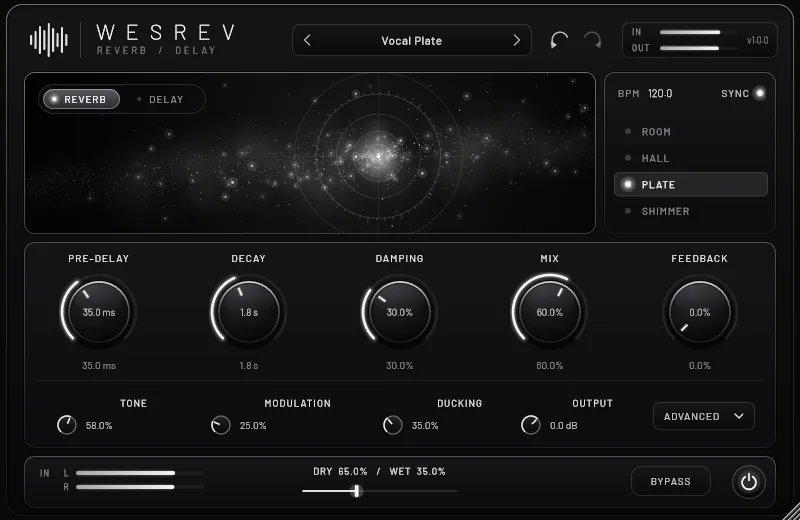Select the Room reverb type

tap(691, 132)
